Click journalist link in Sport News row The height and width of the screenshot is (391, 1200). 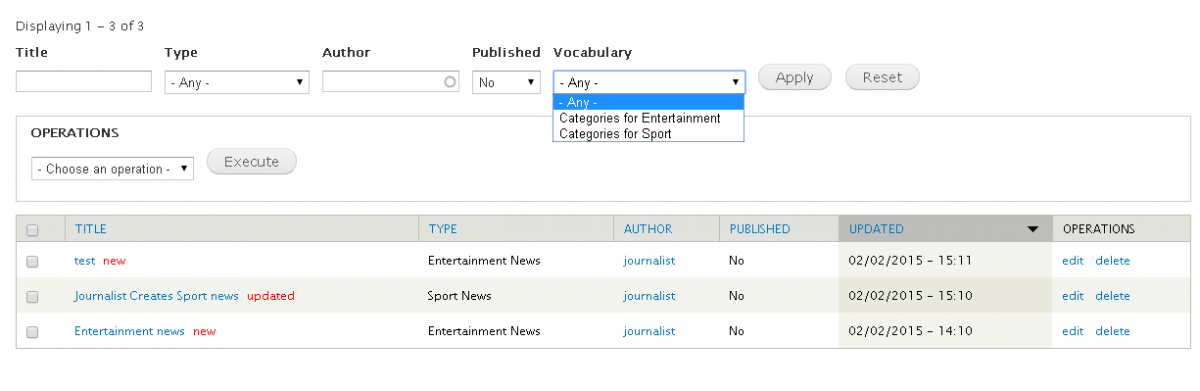coord(649,296)
